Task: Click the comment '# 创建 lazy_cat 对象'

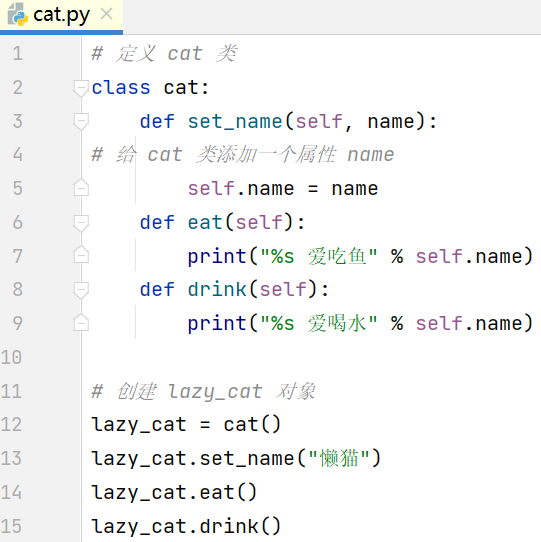Action: tap(203, 392)
